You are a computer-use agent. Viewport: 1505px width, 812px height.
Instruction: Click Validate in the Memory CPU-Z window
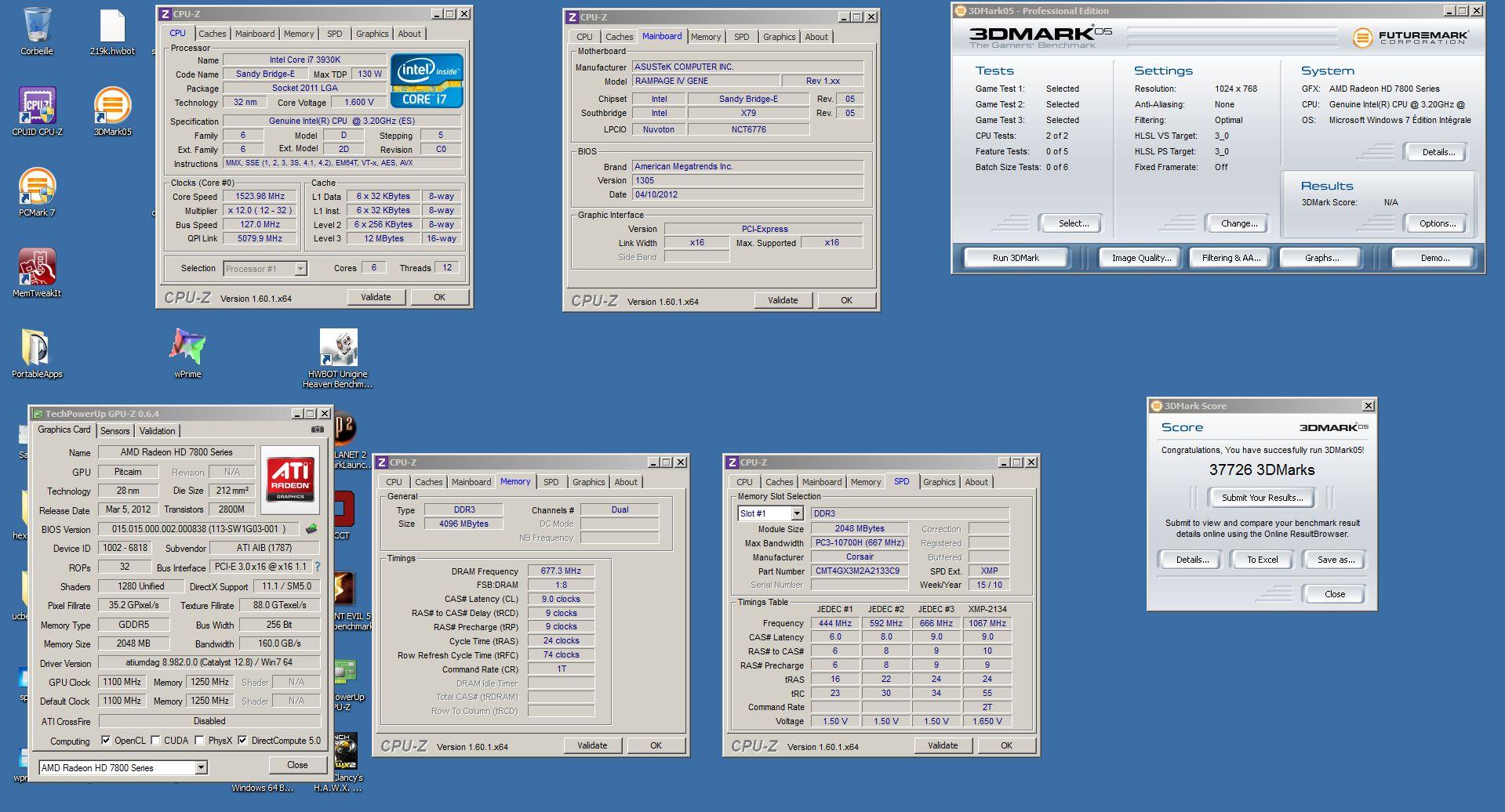tap(592, 745)
